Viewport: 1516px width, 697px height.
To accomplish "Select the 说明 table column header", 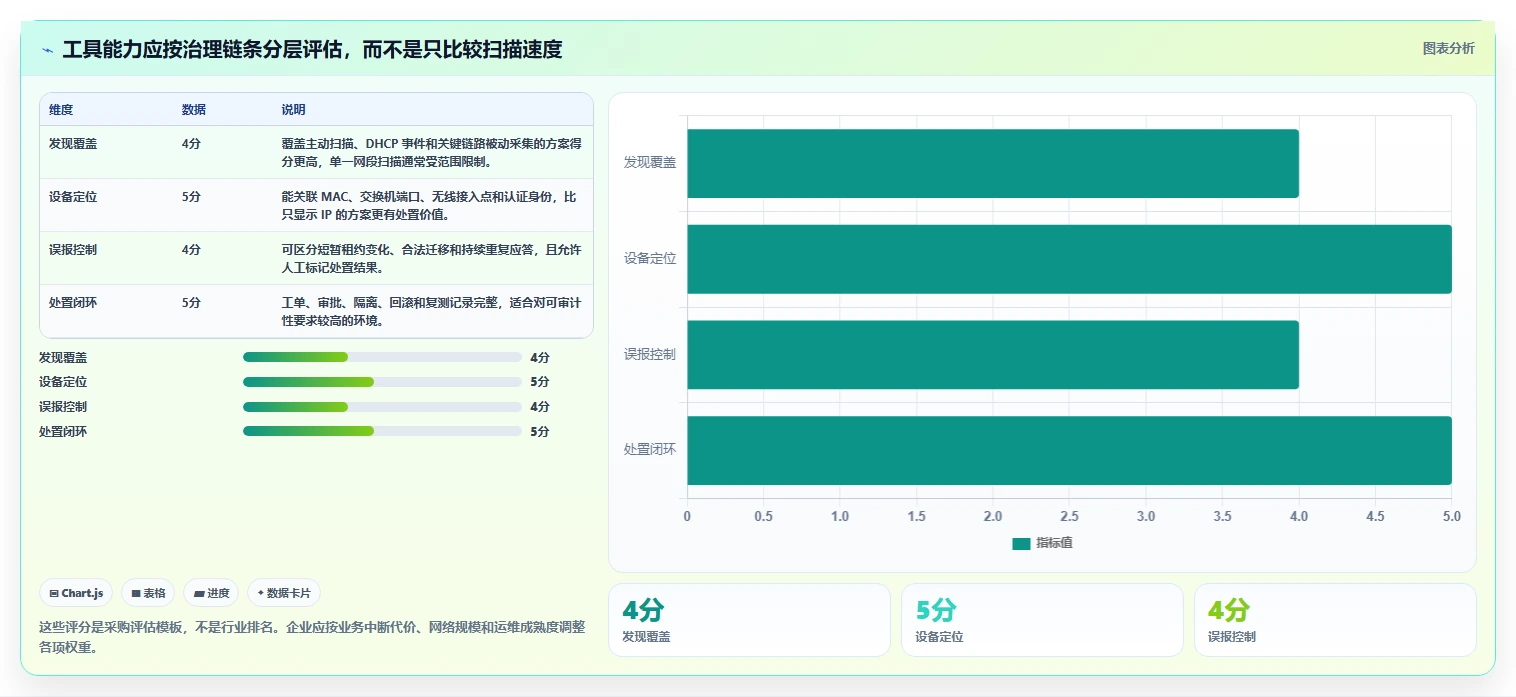I will (294, 110).
